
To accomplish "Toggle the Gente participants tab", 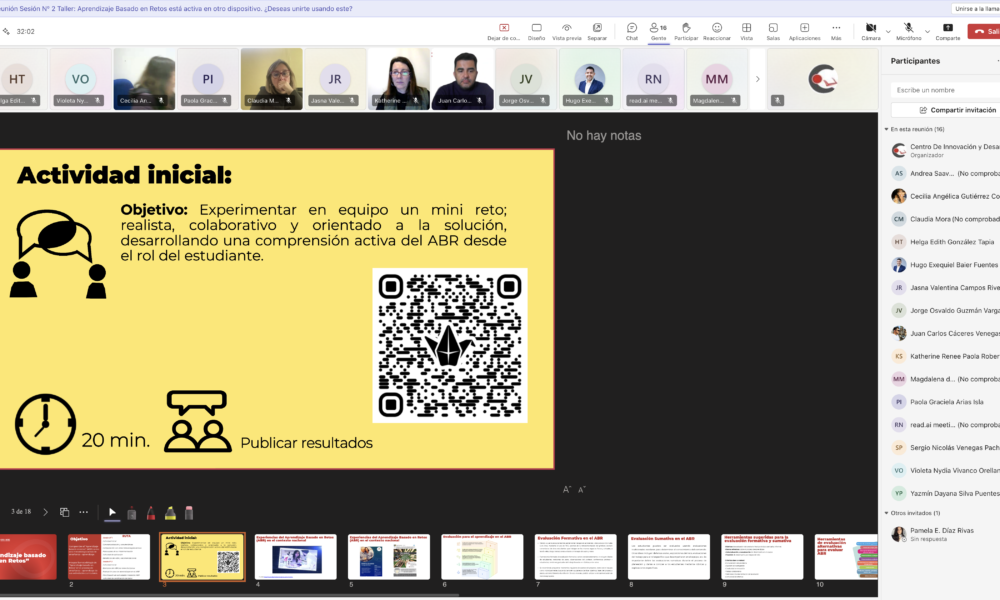I will pyautogui.click(x=658, y=31).
